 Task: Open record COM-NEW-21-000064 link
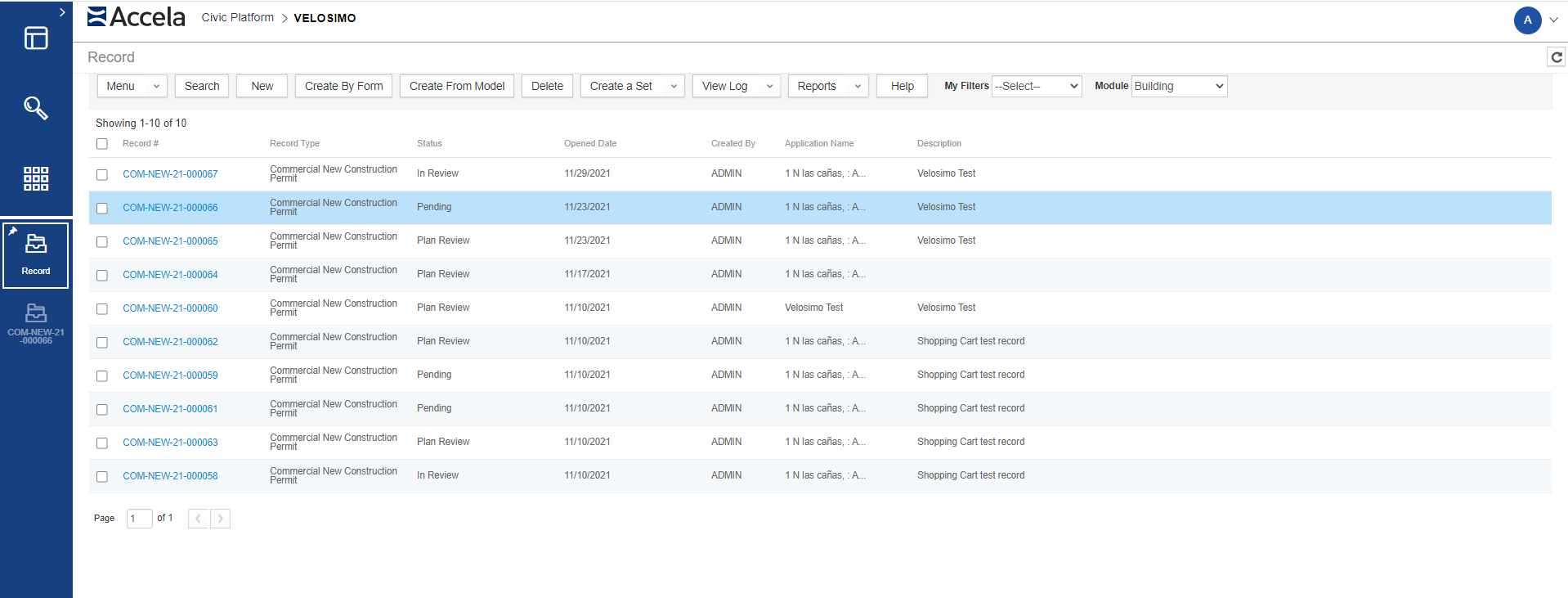coord(170,275)
